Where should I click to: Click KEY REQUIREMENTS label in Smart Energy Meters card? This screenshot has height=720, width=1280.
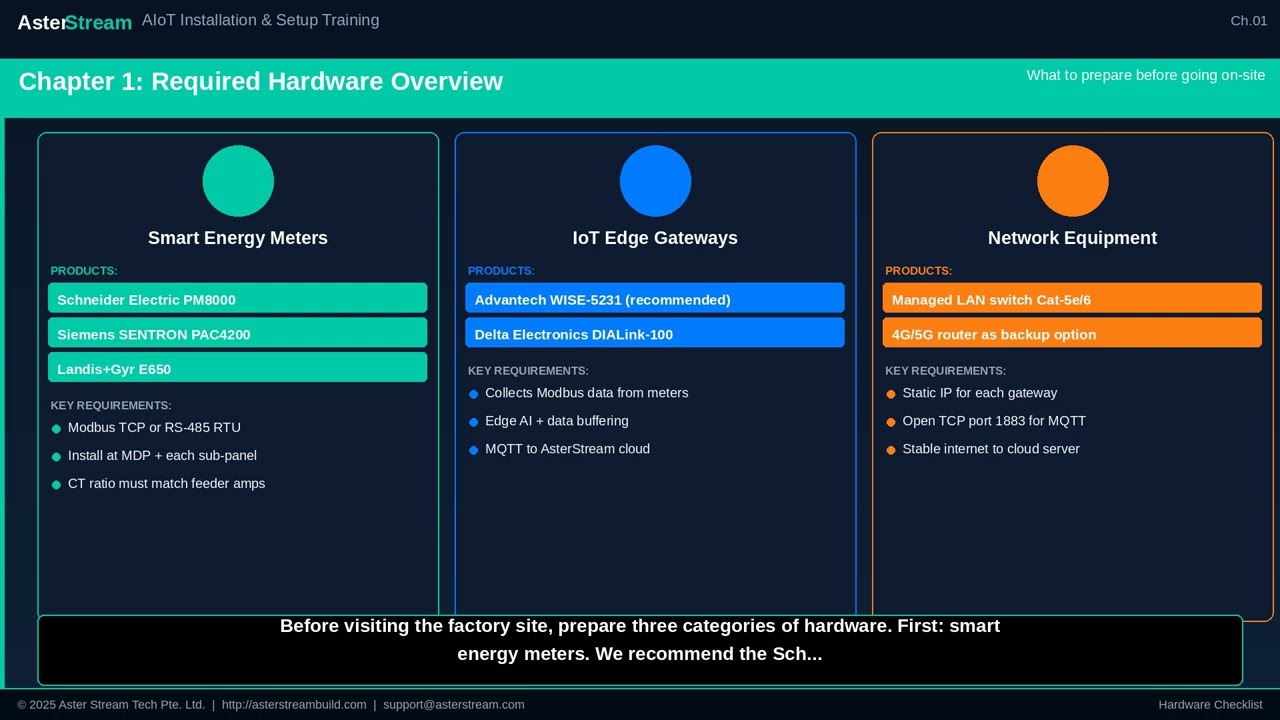[x=111, y=406]
